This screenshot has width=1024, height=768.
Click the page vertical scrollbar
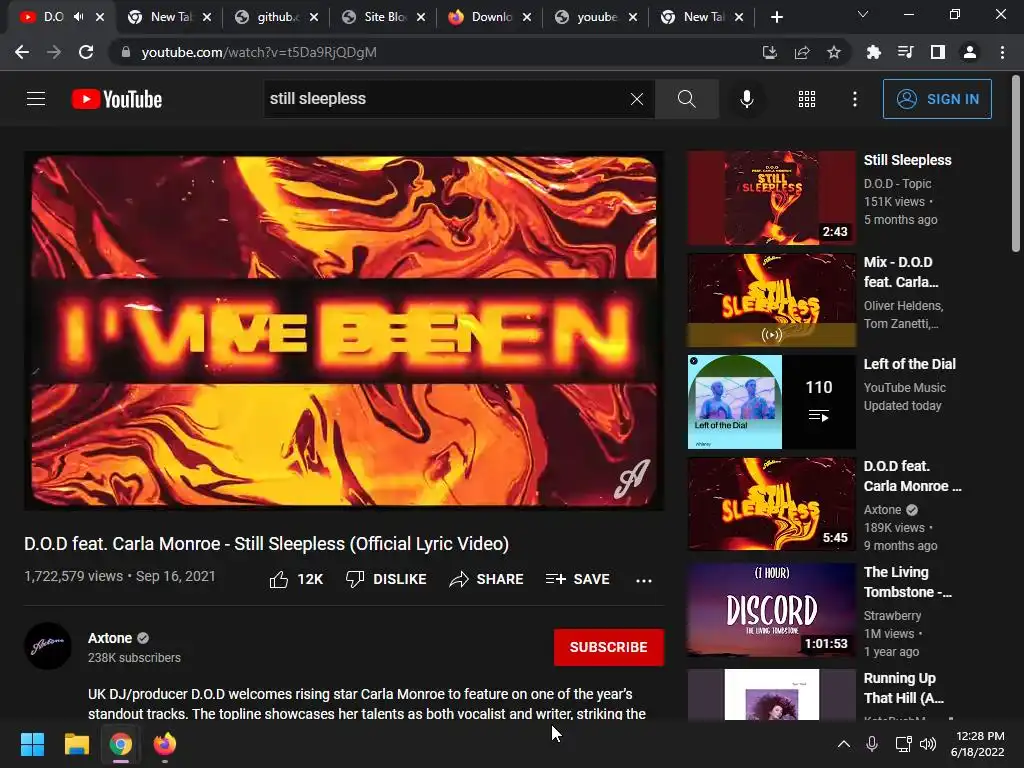1016,163
